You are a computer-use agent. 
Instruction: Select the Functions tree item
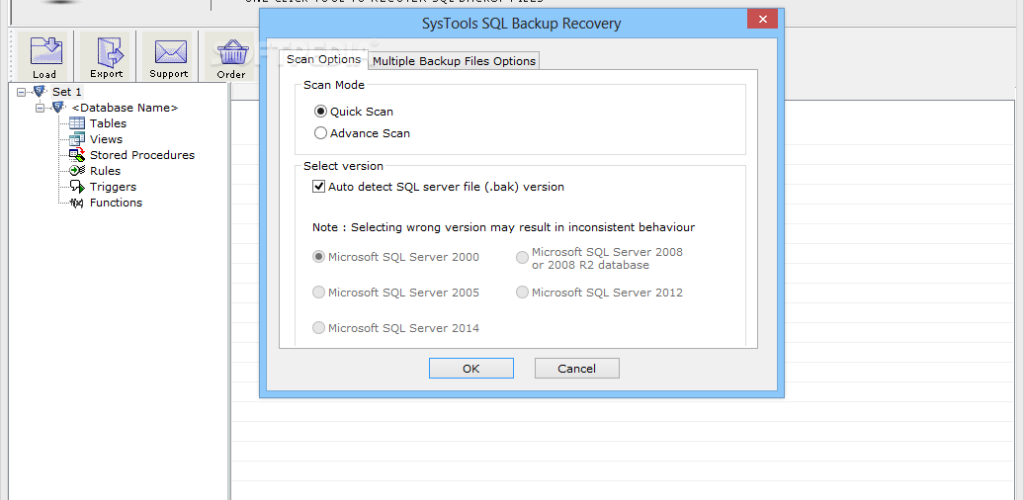pyautogui.click(x=116, y=202)
